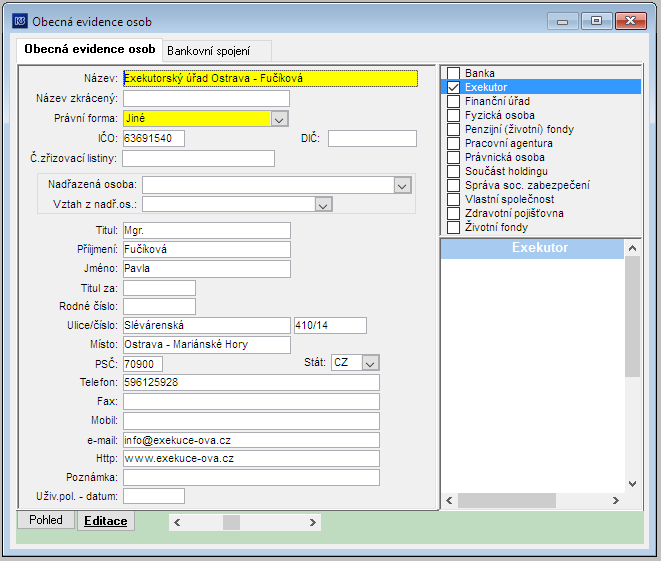Click bottom record scrollbar right arrow
The height and width of the screenshot is (561, 661).
[x=313, y=523]
